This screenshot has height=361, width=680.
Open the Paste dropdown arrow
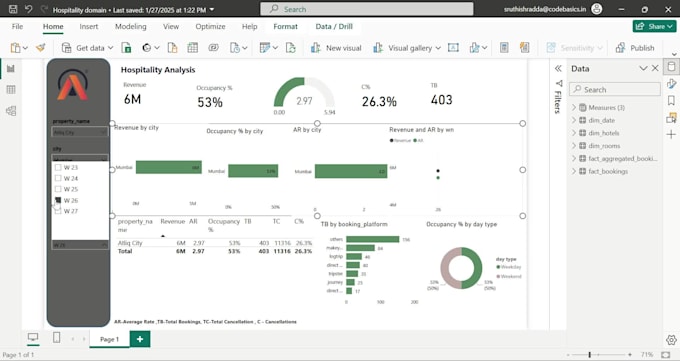[25, 48]
